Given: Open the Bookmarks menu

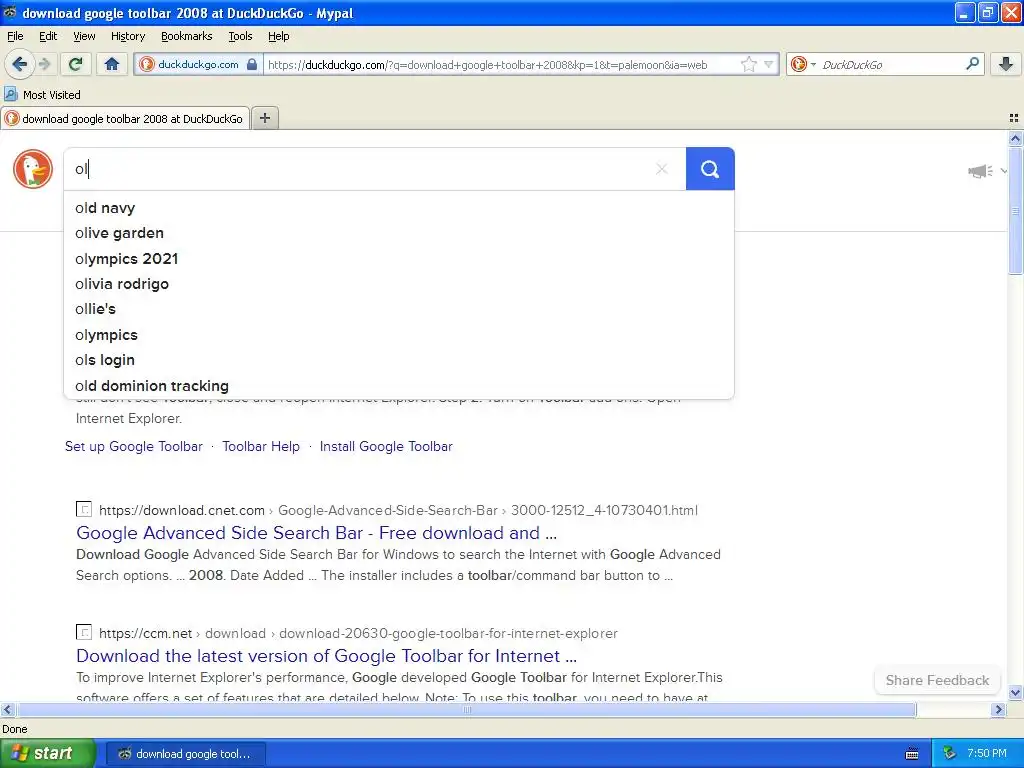Looking at the screenshot, I should (187, 36).
